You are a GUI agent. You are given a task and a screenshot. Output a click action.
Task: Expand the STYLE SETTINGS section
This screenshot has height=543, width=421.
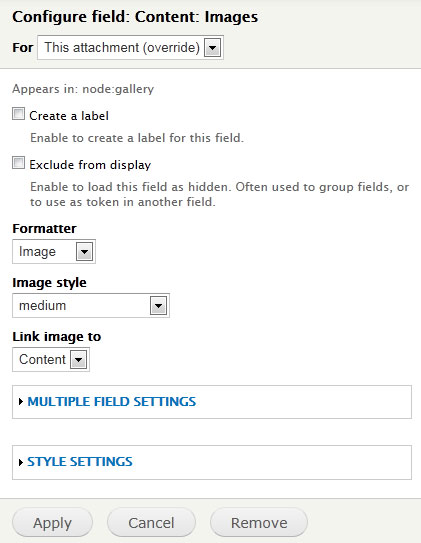[x=80, y=462]
